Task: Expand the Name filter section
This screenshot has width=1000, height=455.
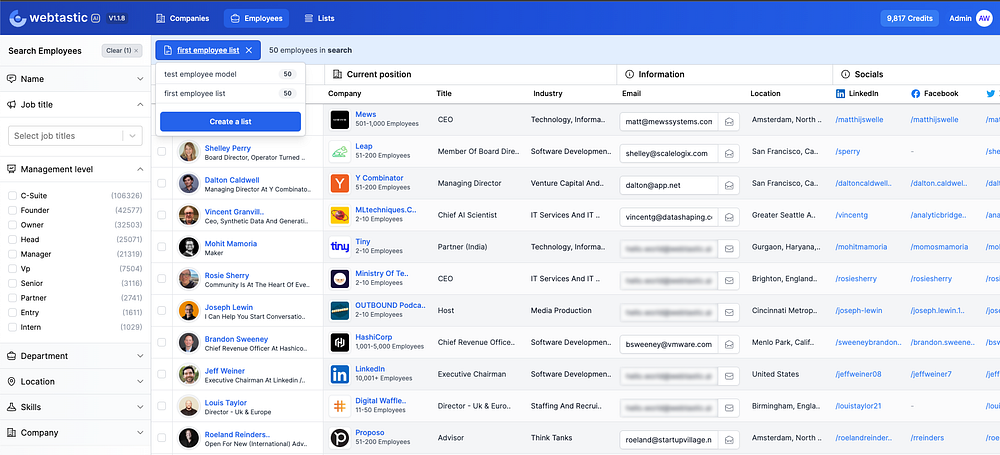Action: click(75, 78)
